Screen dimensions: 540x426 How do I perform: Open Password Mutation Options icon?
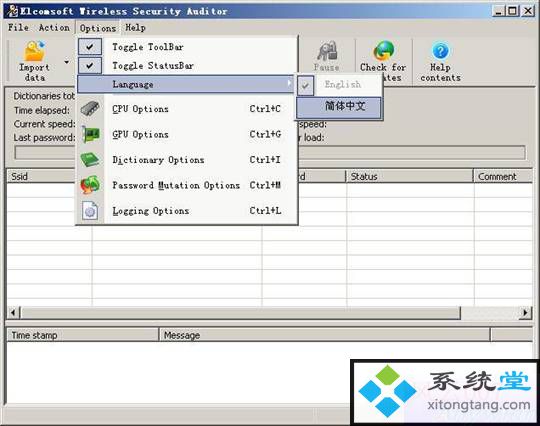[x=90, y=185]
